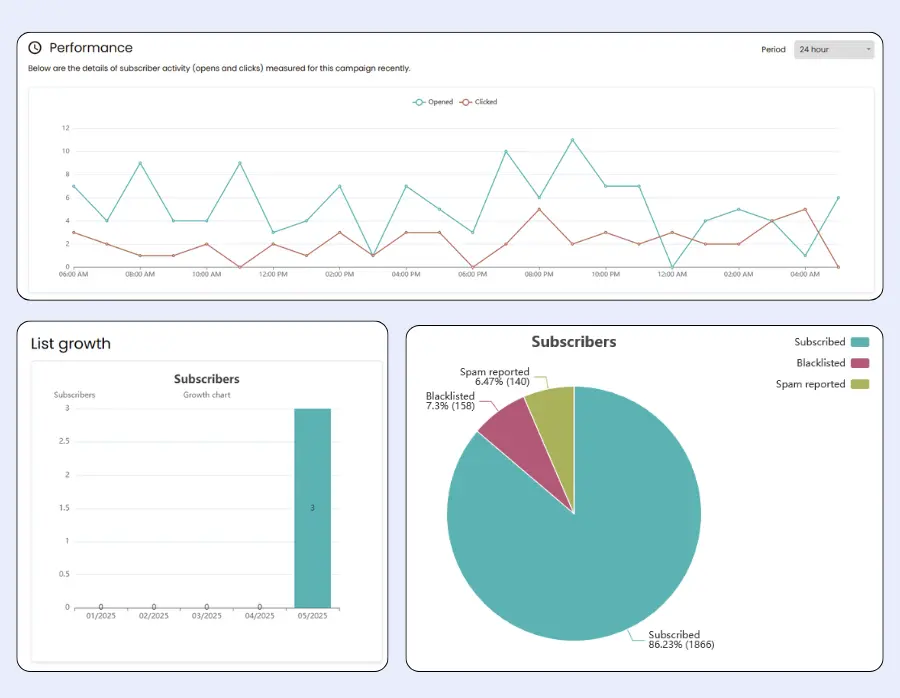Toggle the Opened series in line chart legend

coord(433,102)
